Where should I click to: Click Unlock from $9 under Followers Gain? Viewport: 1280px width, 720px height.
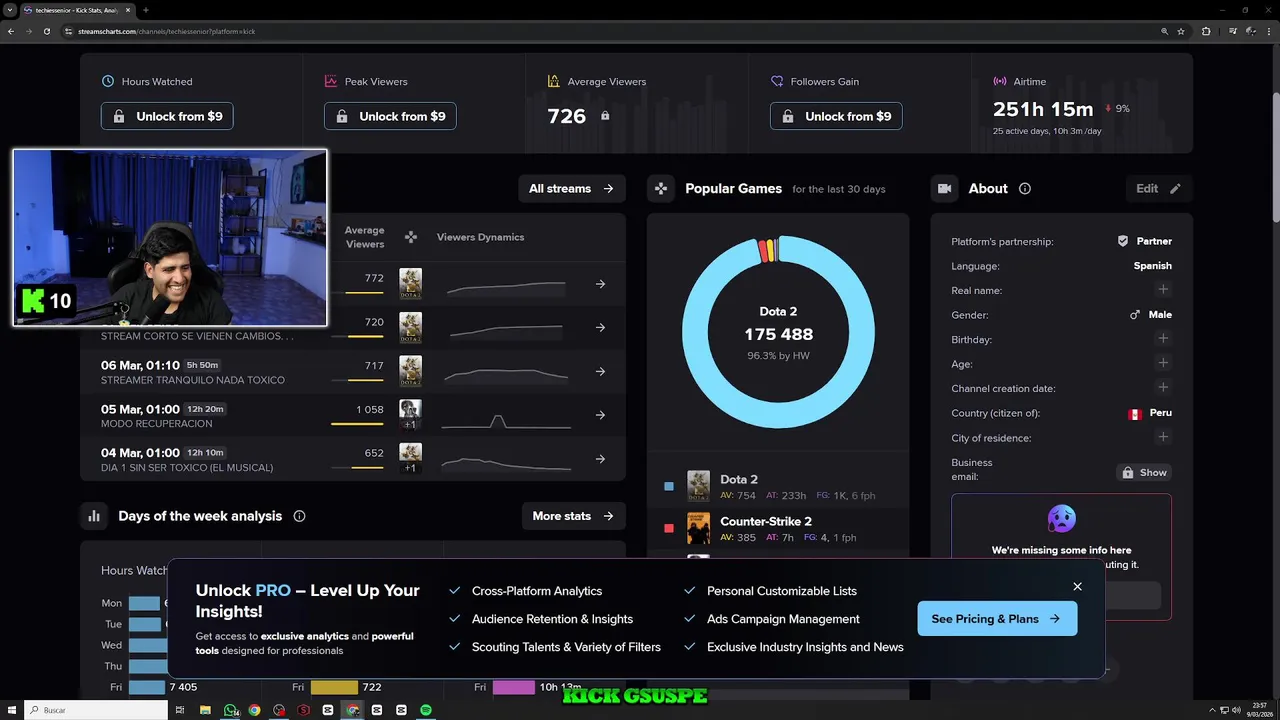836,116
